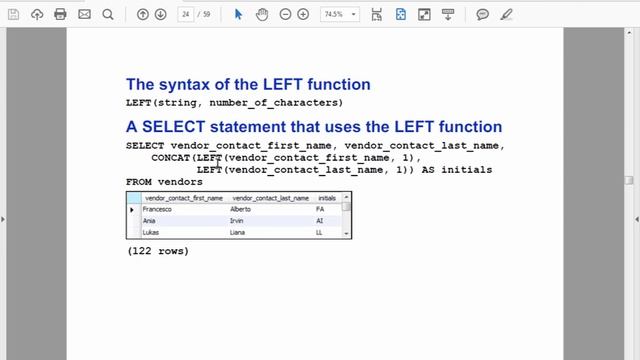Click the Lukas cell

pyautogui.click(x=151, y=232)
